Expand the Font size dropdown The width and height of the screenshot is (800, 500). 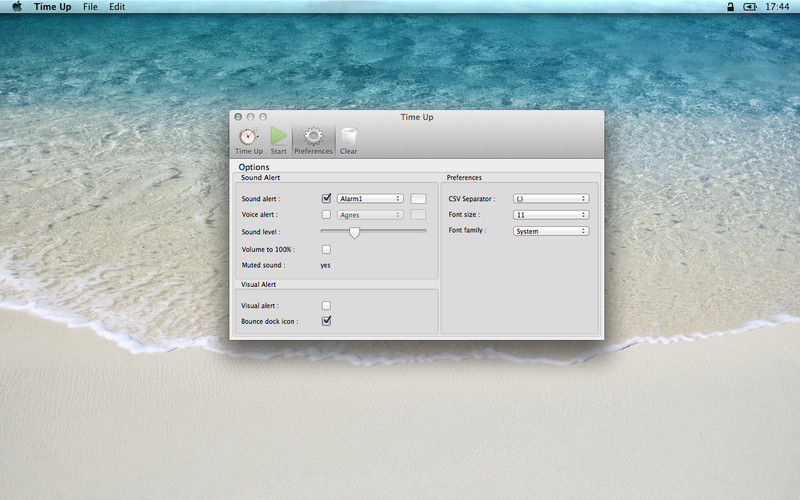[551, 215]
